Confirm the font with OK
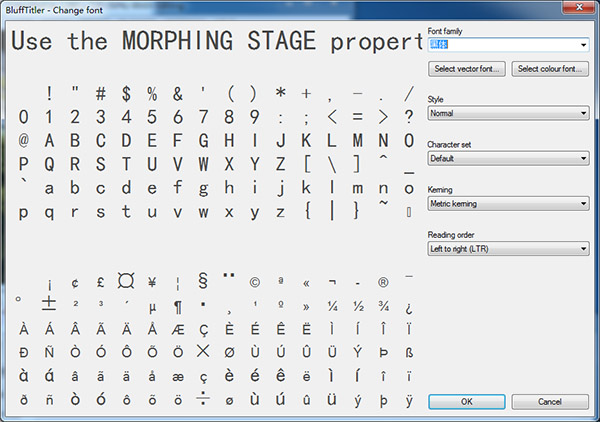Screen dimensions: 600x422 (x=467, y=401)
